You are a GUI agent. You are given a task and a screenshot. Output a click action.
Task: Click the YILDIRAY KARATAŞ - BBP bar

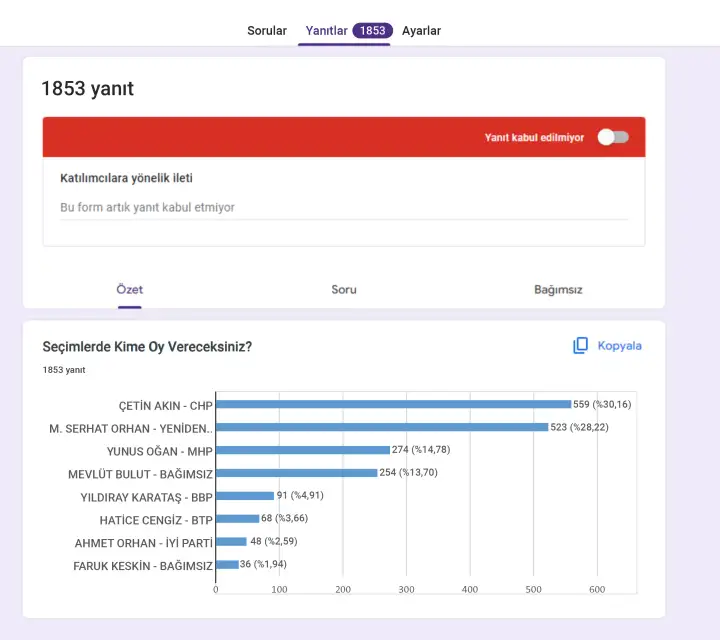pos(244,496)
